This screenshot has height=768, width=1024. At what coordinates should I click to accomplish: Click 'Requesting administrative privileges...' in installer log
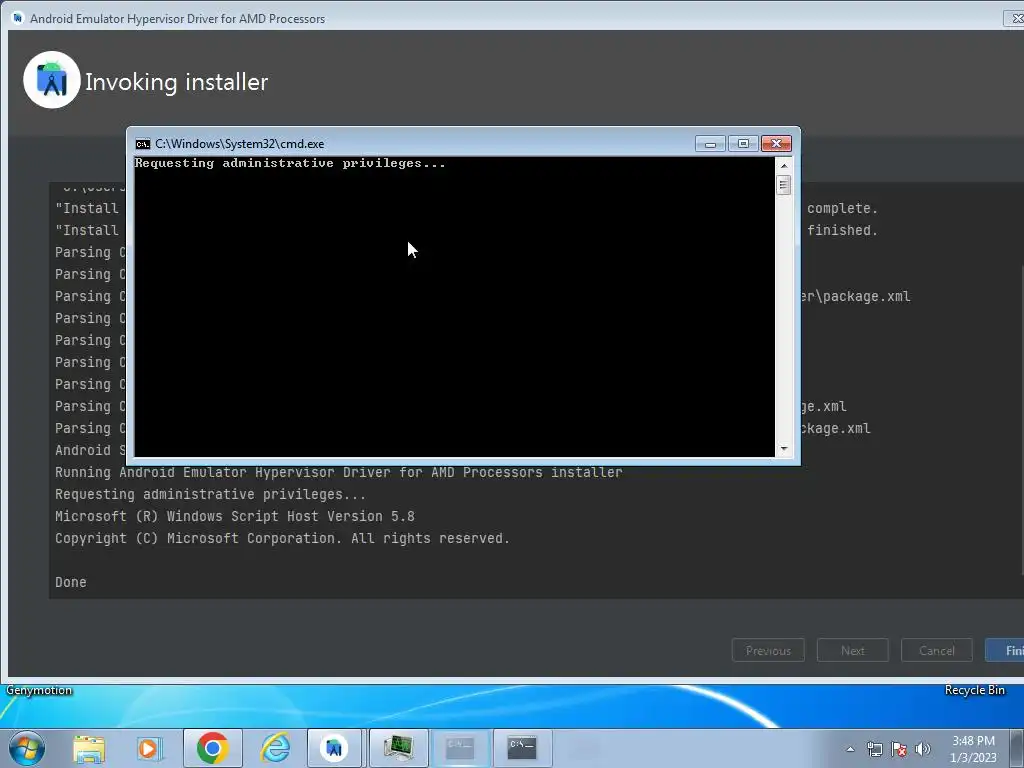pyautogui.click(x=210, y=494)
